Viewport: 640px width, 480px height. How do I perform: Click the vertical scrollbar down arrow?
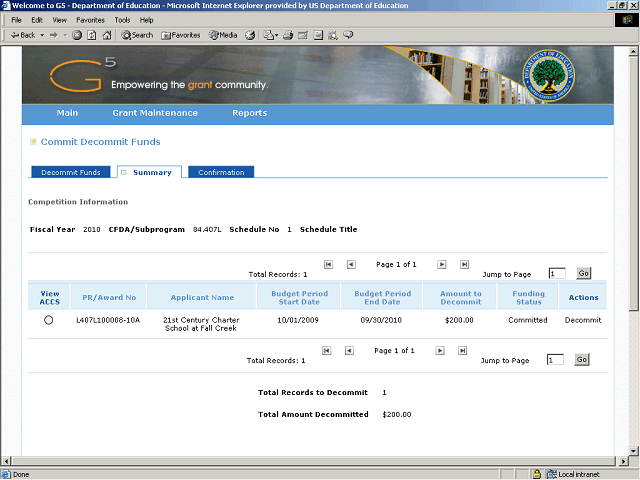(x=633, y=451)
